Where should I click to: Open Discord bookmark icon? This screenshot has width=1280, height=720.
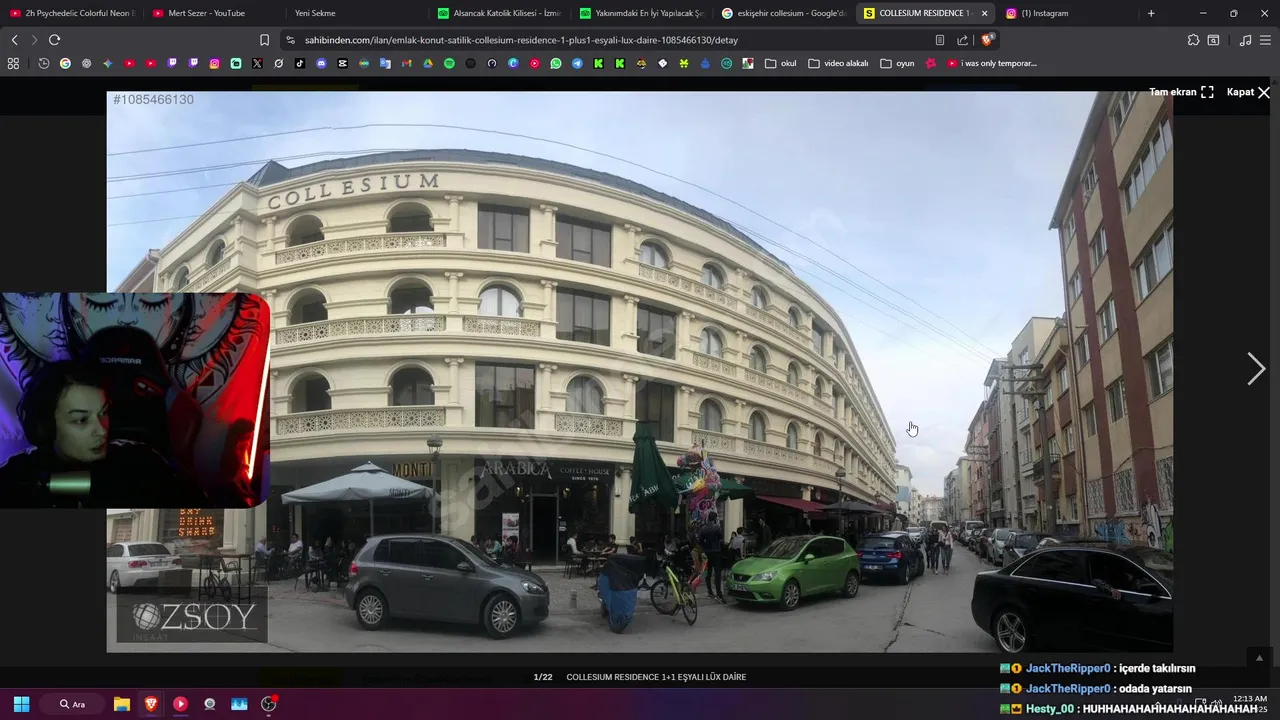pos(321,63)
